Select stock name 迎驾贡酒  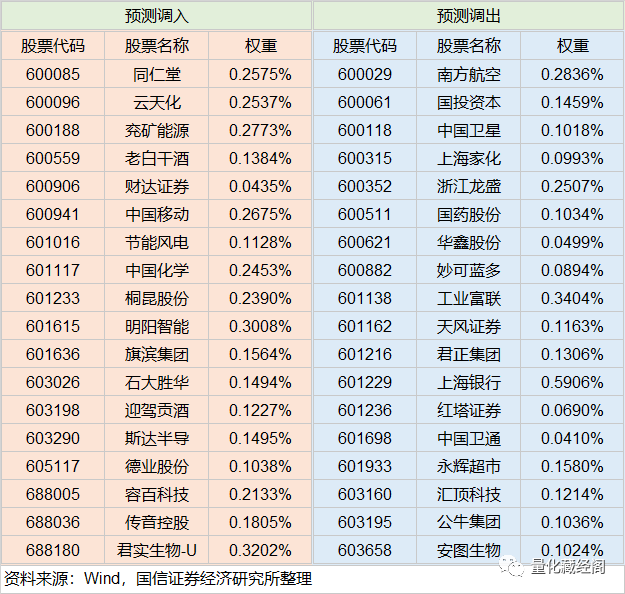157,410
